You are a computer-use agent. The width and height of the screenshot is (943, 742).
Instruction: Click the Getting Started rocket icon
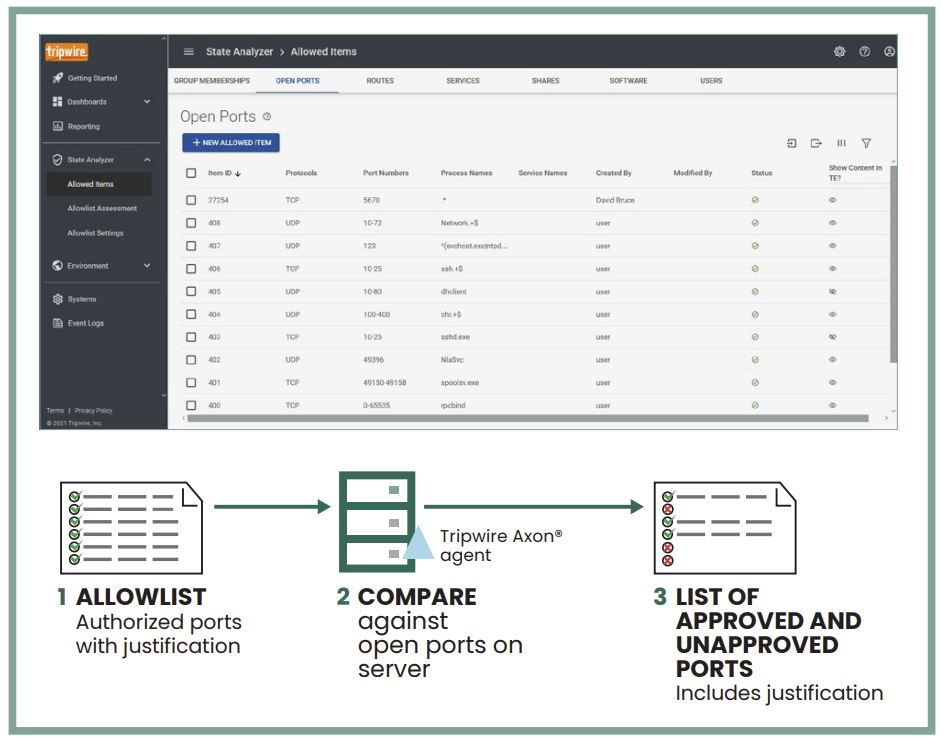(x=58, y=78)
